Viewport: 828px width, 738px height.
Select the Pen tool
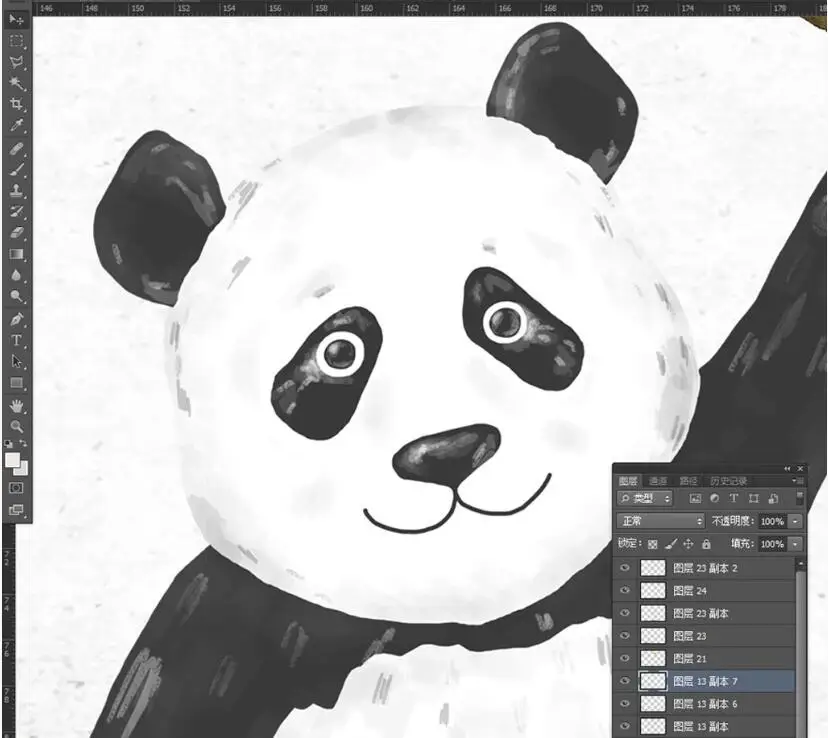click(x=16, y=319)
